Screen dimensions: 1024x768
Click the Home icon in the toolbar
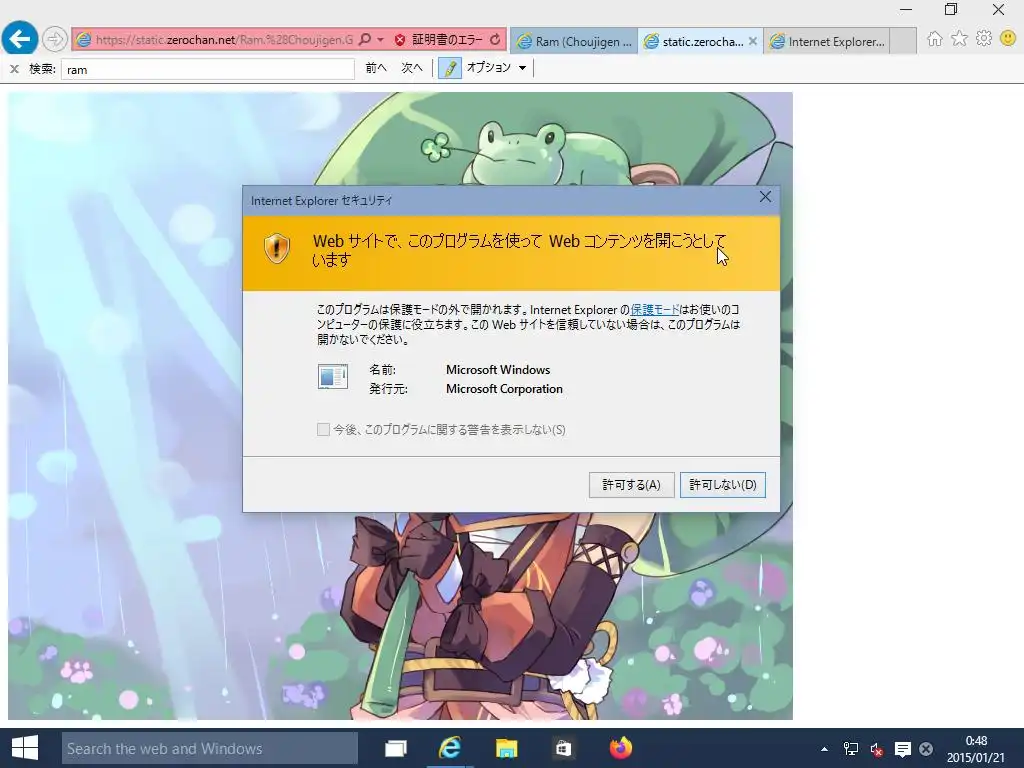click(935, 39)
